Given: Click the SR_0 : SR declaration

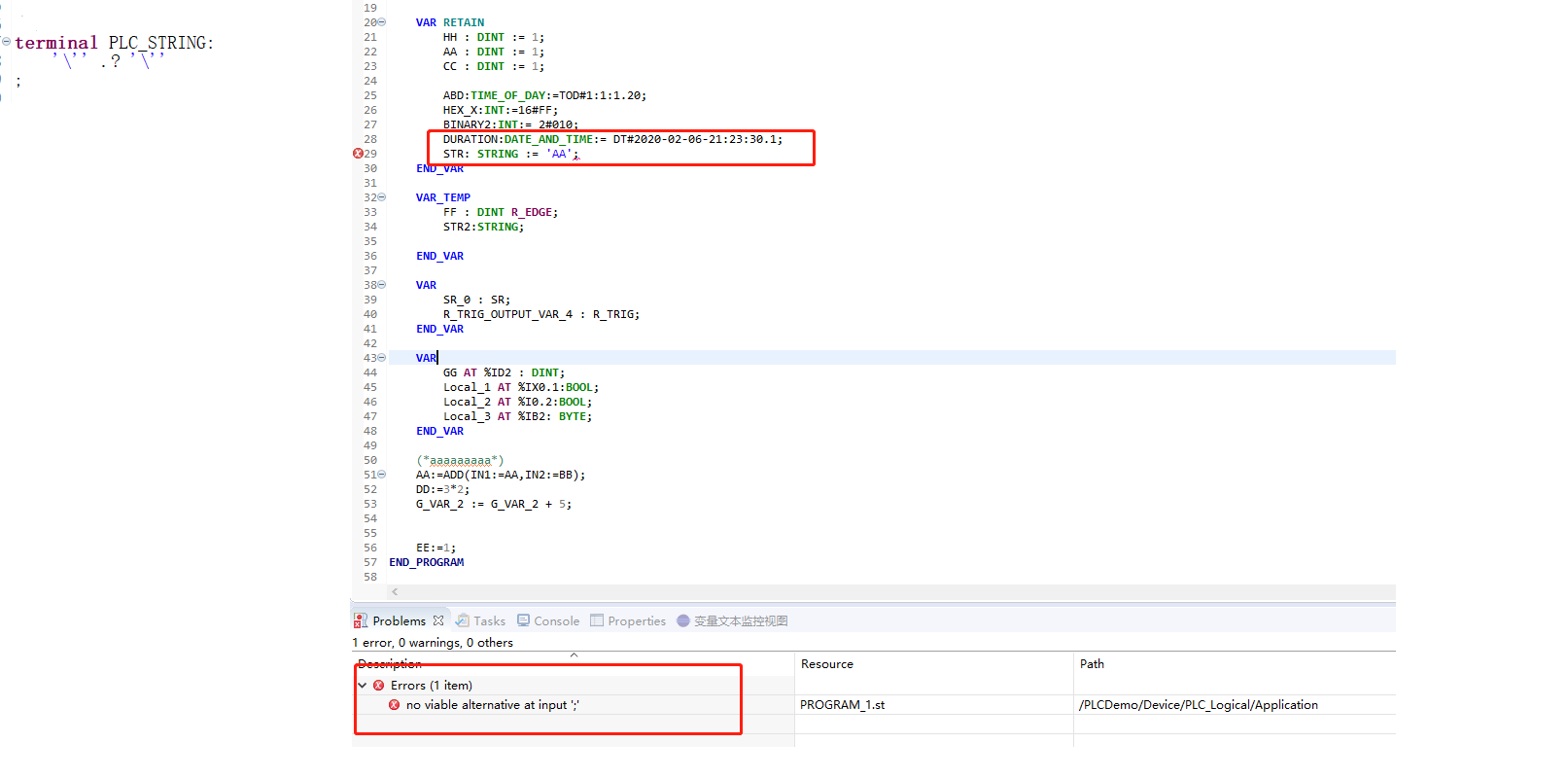Looking at the screenshot, I should (x=476, y=300).
